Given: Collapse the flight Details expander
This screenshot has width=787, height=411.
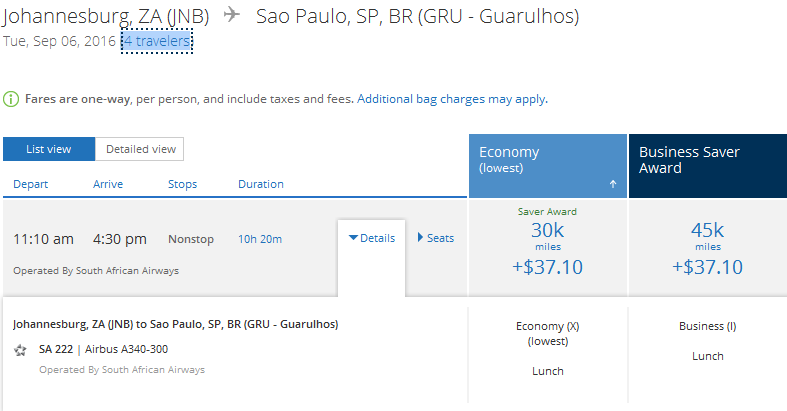Looking at the screenshot, I should pyautogui.click(x=372, y=238).
